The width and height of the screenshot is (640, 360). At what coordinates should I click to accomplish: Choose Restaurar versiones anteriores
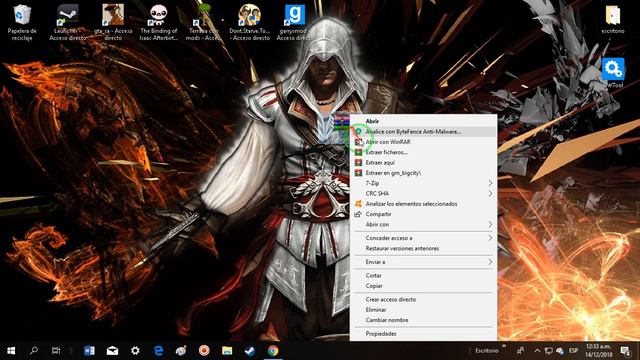point(424,249)
